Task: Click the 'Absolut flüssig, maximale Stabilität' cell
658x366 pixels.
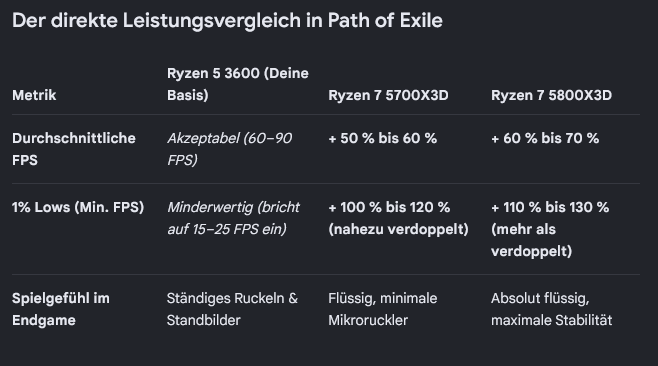Action: point(551,309)
